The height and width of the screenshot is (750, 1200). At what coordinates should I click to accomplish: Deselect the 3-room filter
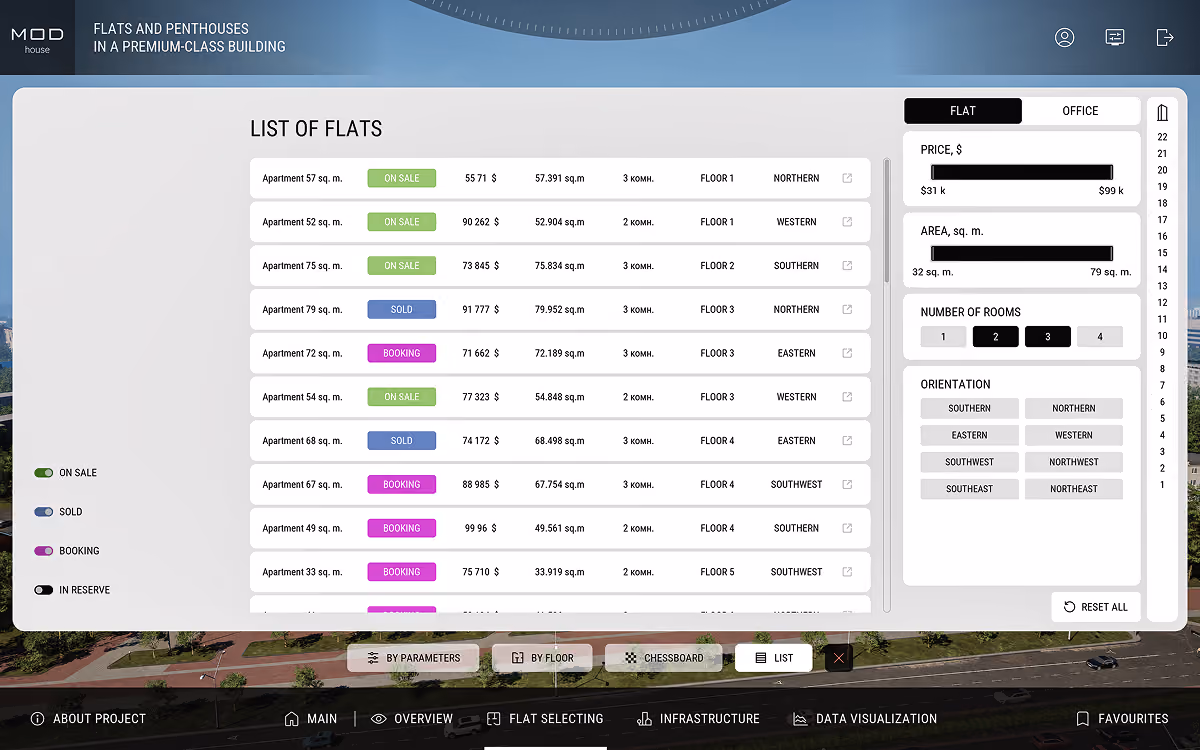click(1048, 337)
